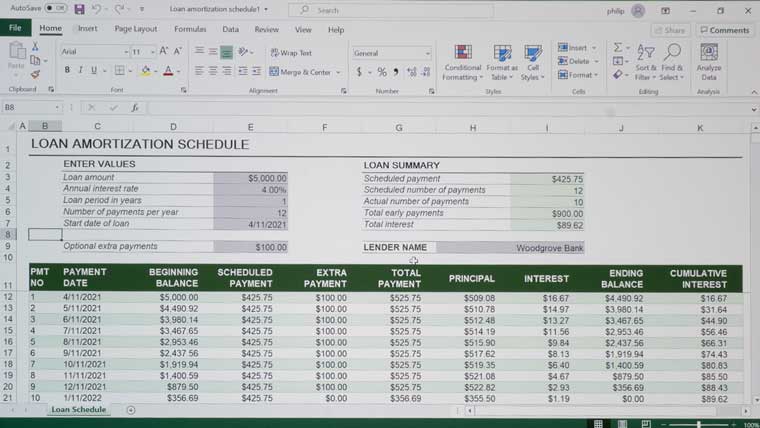Open the General number format dropdown
Image resolution: width=760 pixels, height=428 pixels.
click(428, 53)
